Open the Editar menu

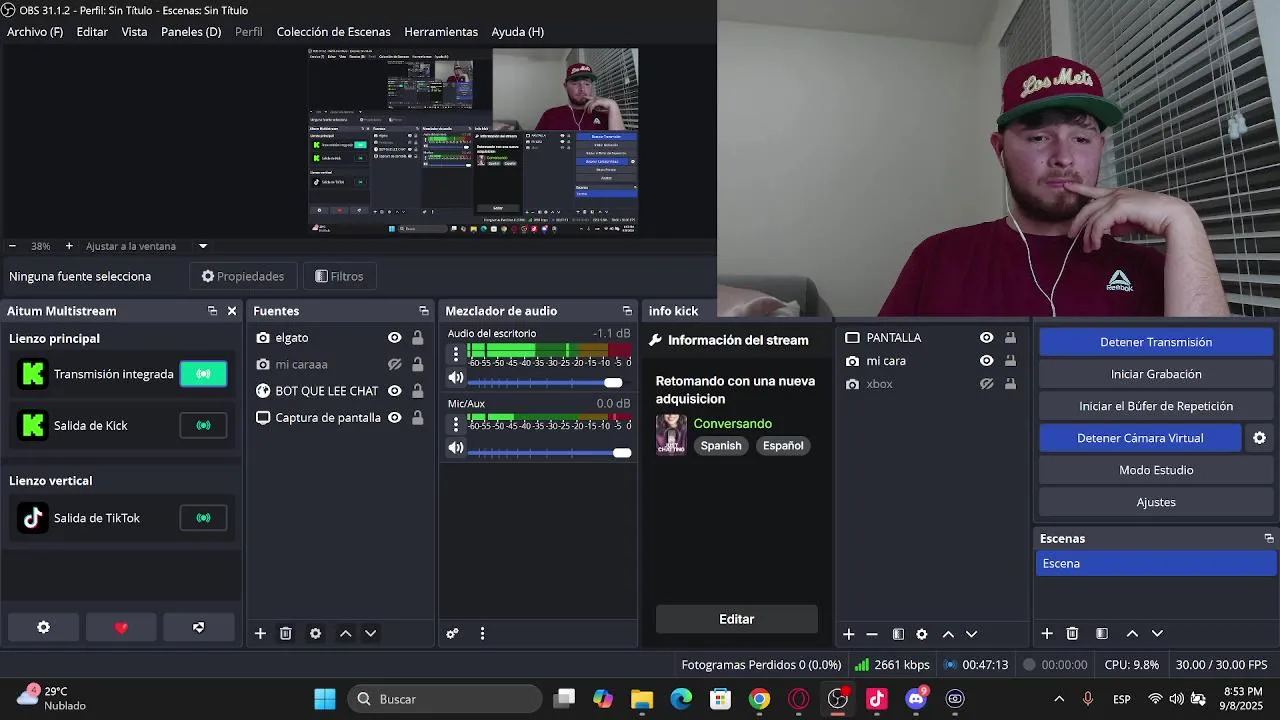click(92, 32)
